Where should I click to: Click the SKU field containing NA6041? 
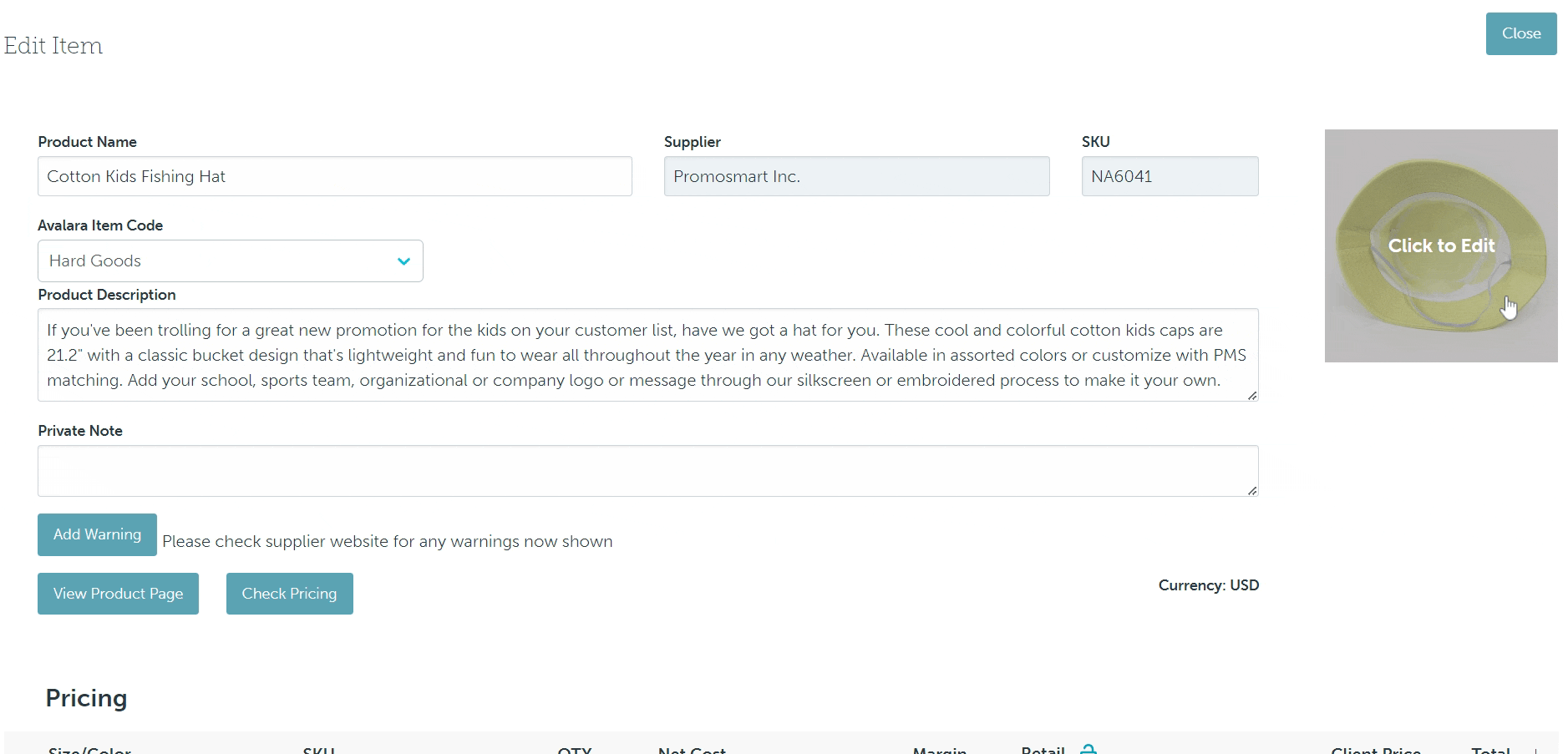coord(1169,176)
